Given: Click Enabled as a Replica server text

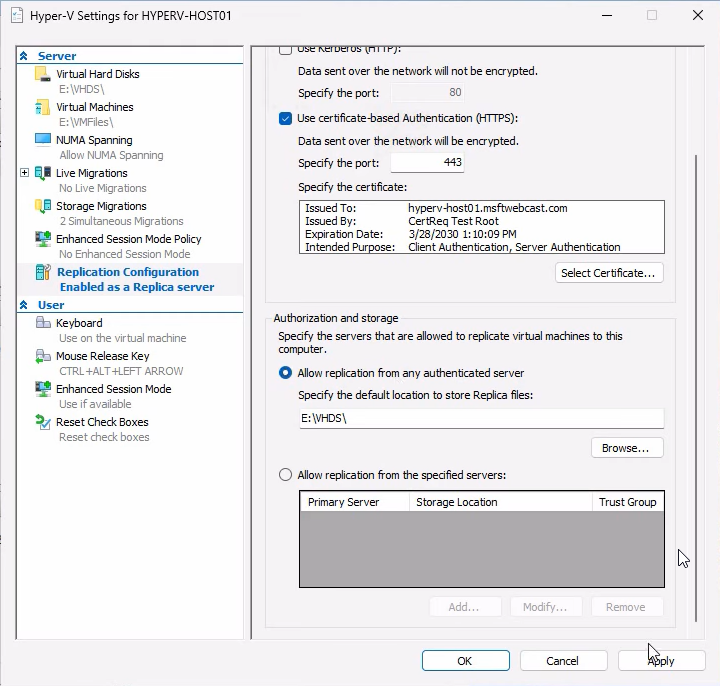Looking at the screenshot, I should 137,287.
